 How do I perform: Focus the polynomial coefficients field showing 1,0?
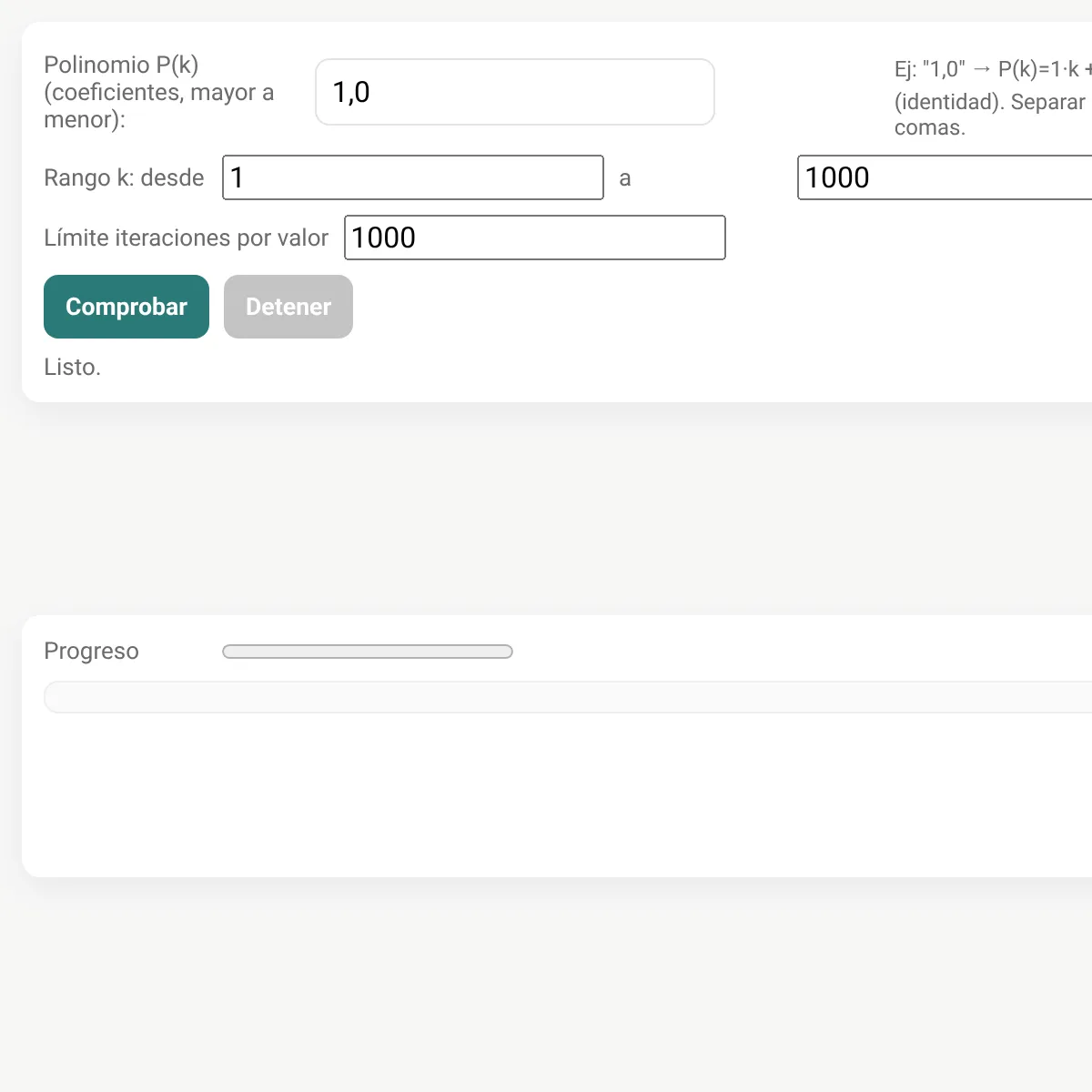[x=515, y=92]
